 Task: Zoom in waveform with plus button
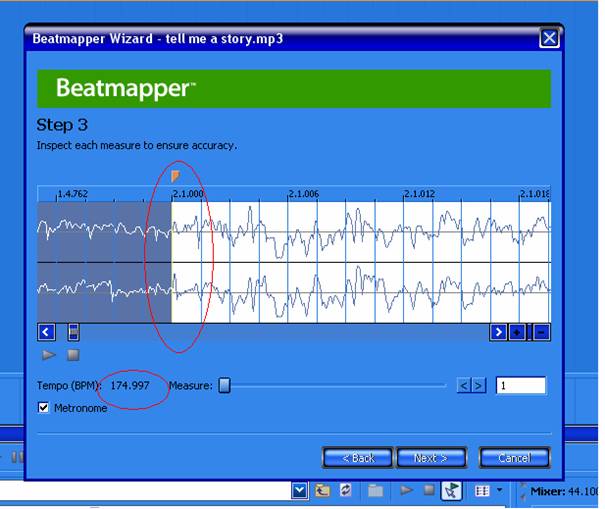517,332
